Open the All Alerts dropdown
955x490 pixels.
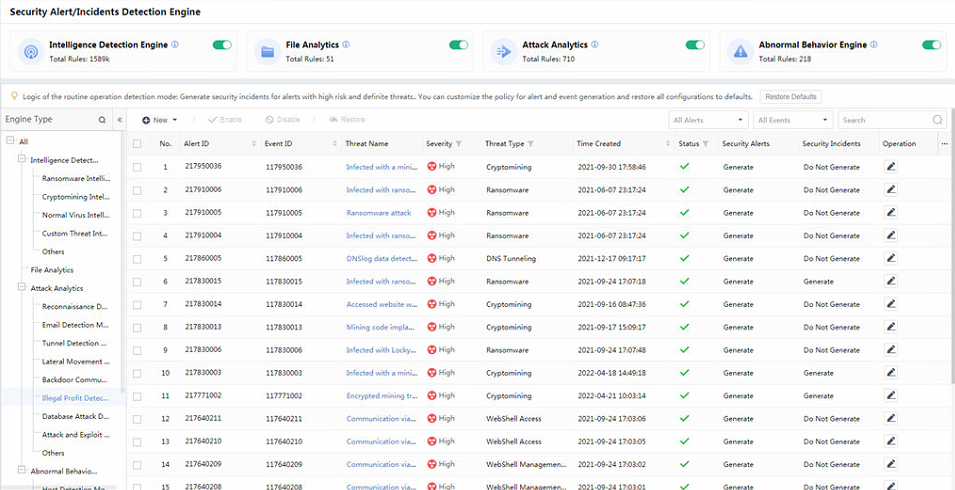point(709,120)
